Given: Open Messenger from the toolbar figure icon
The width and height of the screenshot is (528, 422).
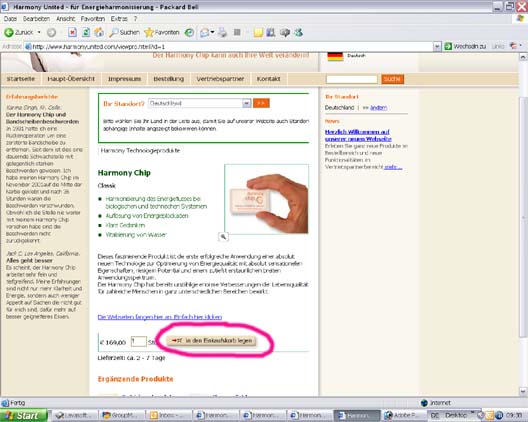Looking at the screenshot, I should 298,32.
